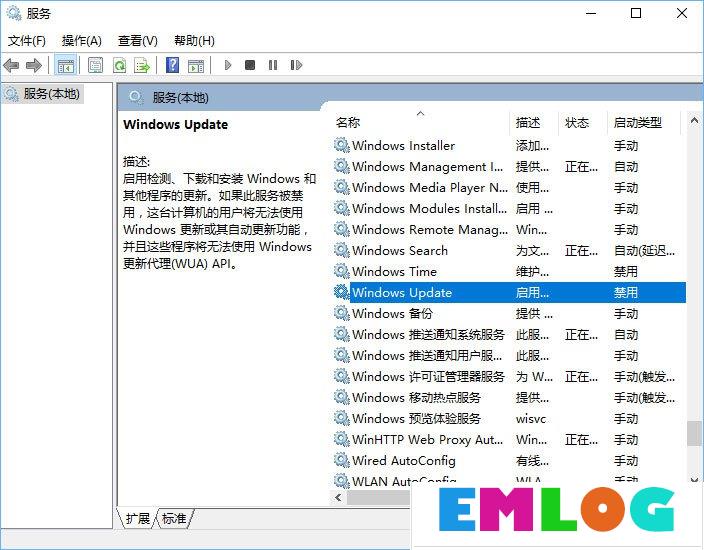This screenshot has width=704, height=550.
Task: Select Windows 许可证管理器服务 row
Action: [509, 376]
